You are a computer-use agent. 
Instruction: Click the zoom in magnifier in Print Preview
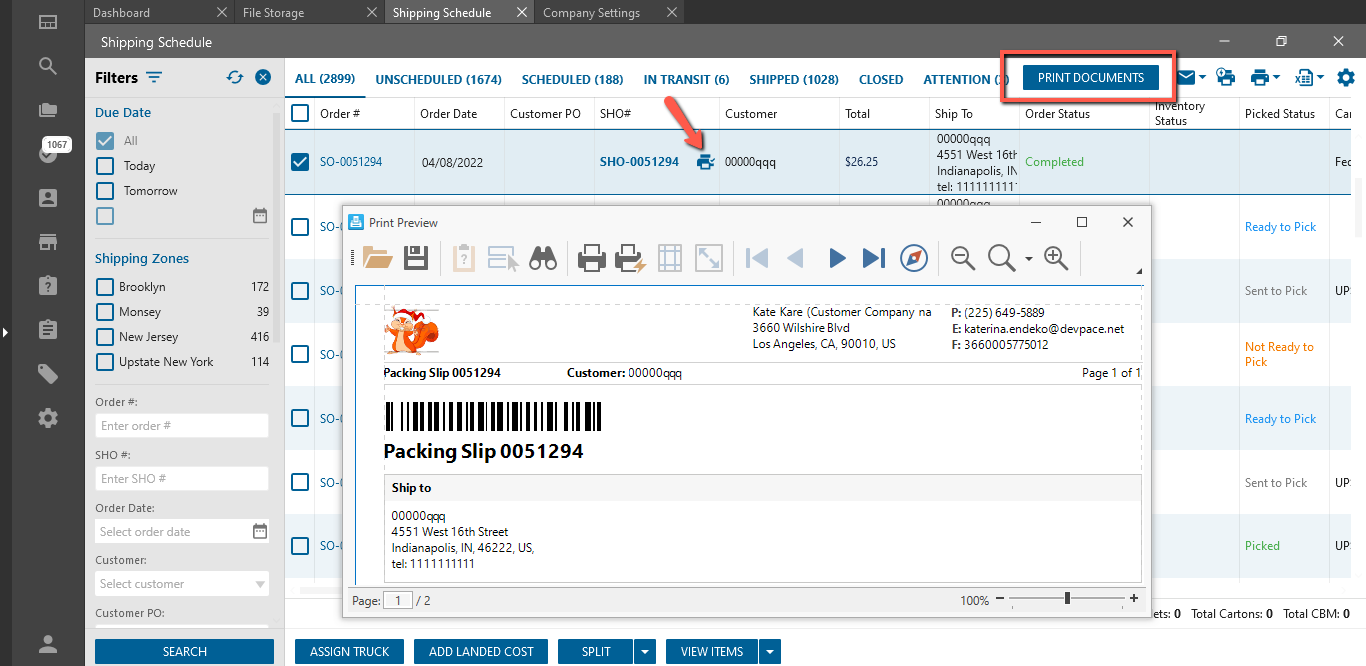point(1056,258)
